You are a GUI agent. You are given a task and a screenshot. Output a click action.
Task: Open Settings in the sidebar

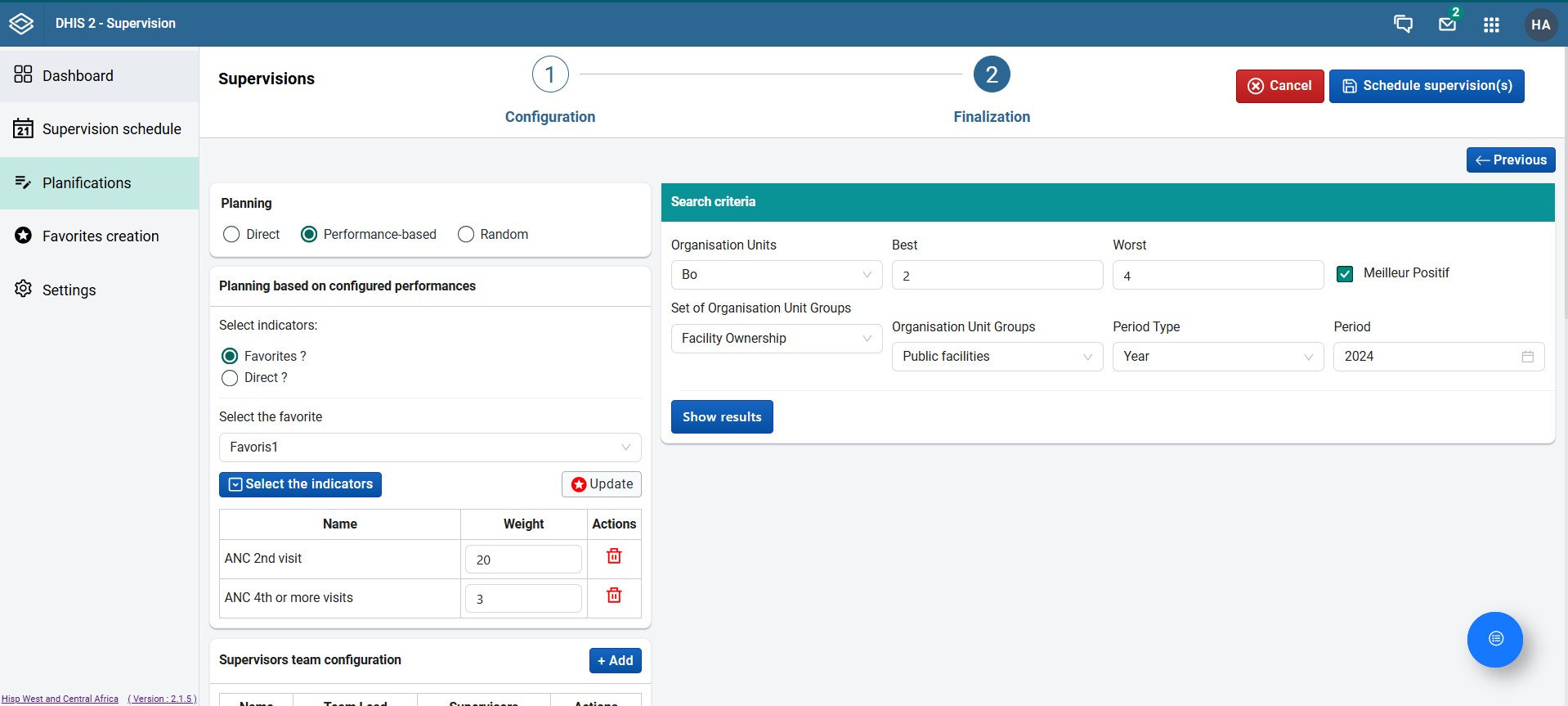point(99,290)
